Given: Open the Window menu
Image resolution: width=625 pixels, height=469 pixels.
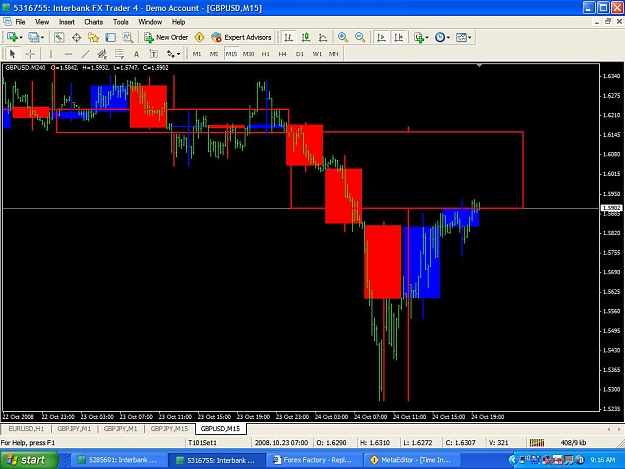Looking at the screenshot, I should [150, 22].
